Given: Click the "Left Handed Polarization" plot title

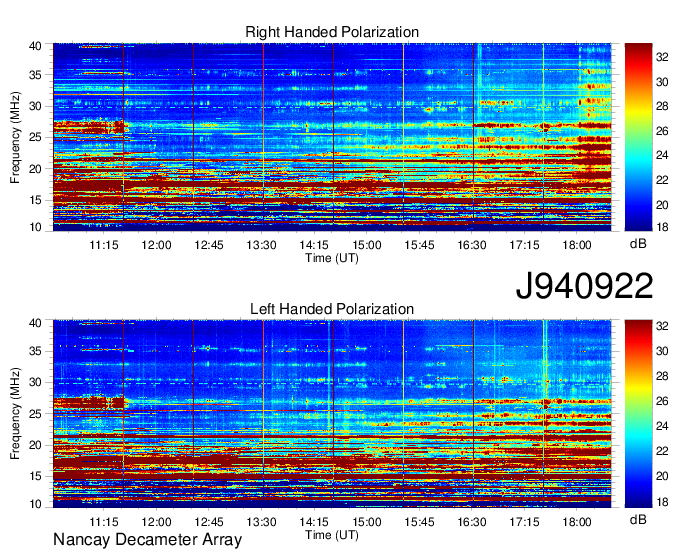Looking at the screenshot, I should point(332,309).
